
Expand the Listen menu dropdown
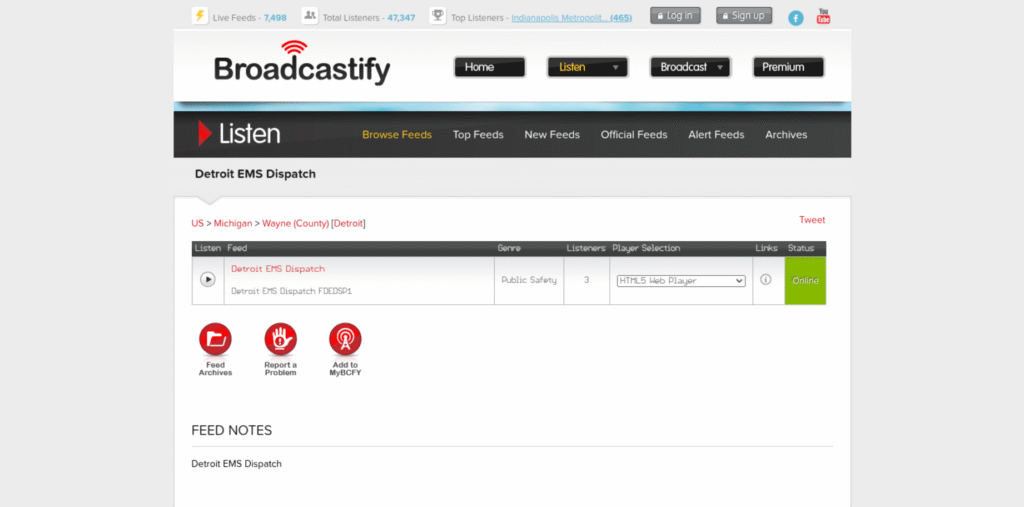pyautogui.click(x=588, y=67)
